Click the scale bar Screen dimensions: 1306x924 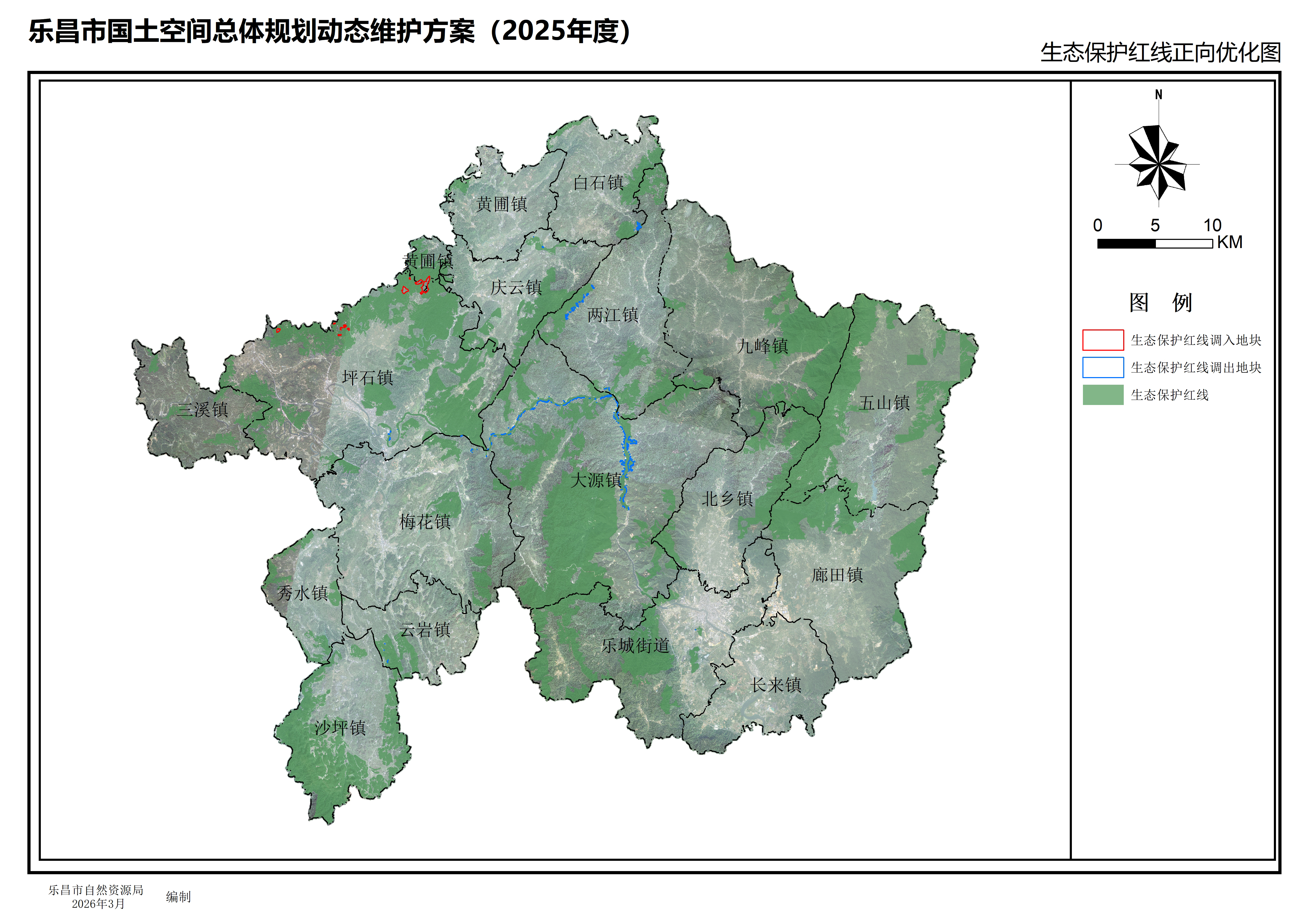pos(1155,244)
